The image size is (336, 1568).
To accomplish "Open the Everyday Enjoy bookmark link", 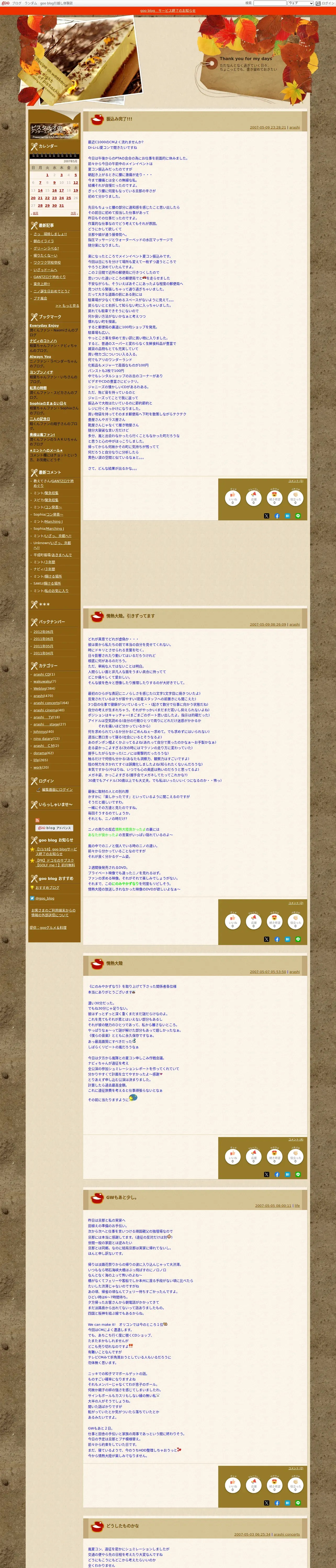I will [44, 326].
